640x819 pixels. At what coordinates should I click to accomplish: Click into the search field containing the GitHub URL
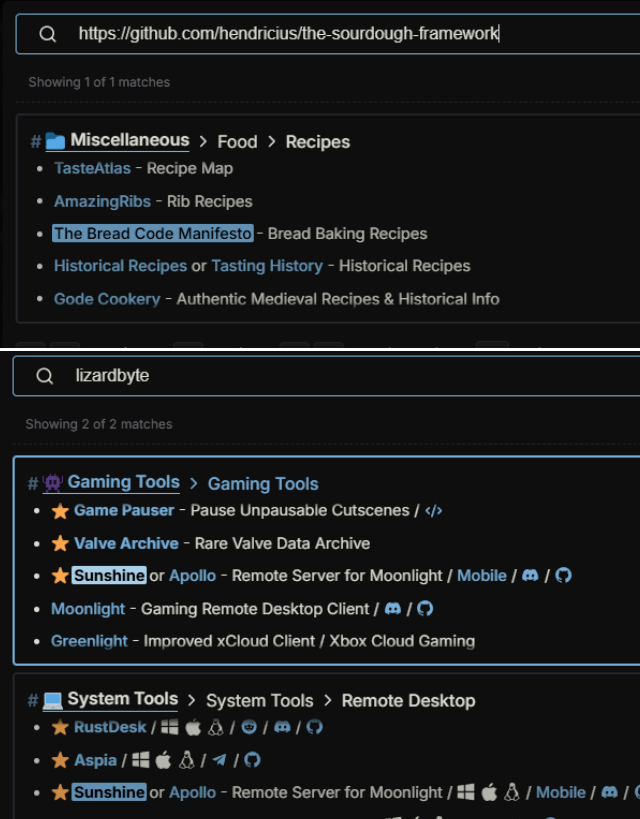(328, 34)
